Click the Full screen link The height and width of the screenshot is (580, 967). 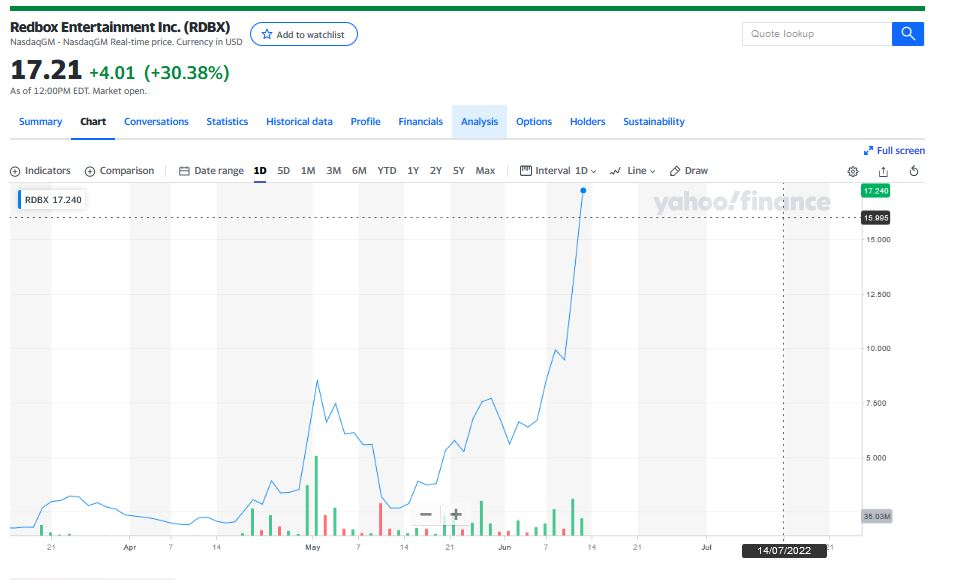[x=894, y=151]
